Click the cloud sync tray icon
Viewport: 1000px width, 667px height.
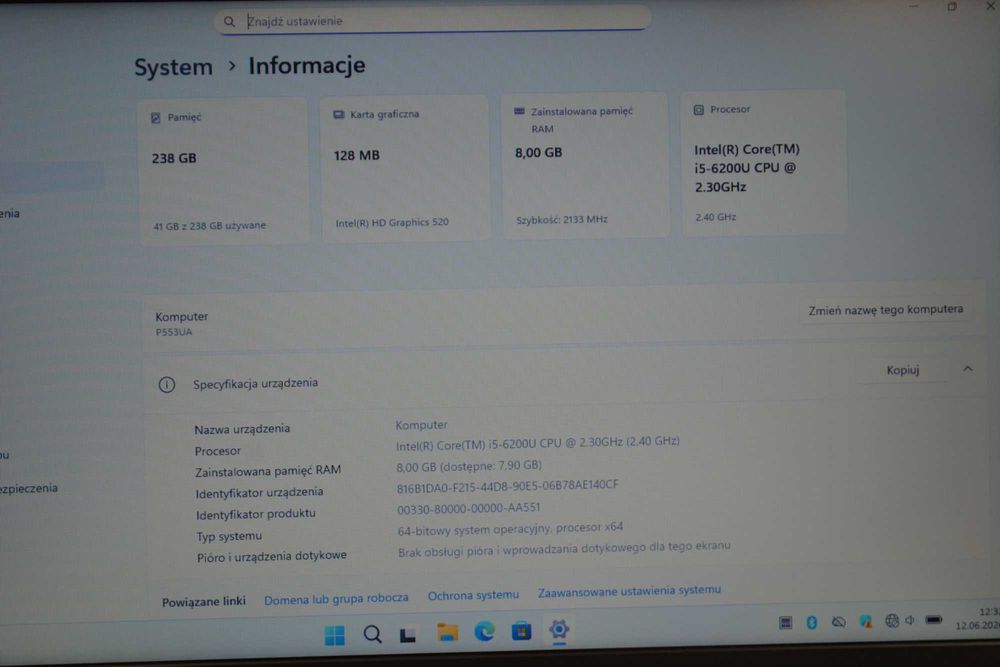click(839, 622)
